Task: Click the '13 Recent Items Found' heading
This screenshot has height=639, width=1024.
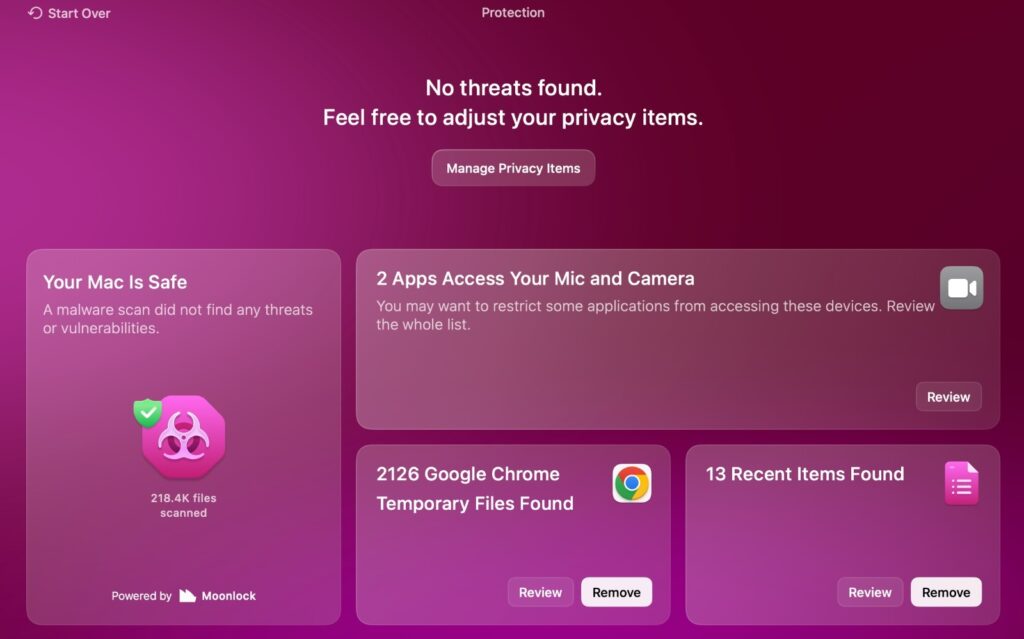Action: 804,474
